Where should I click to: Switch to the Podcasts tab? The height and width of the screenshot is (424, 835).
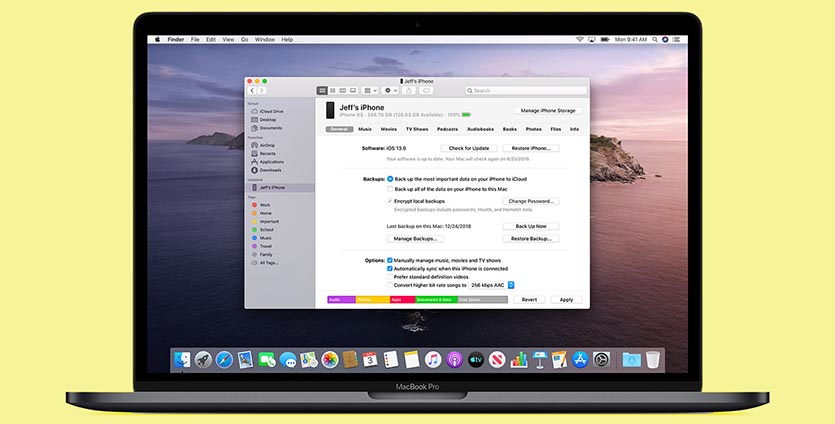(x=447, y=129)
